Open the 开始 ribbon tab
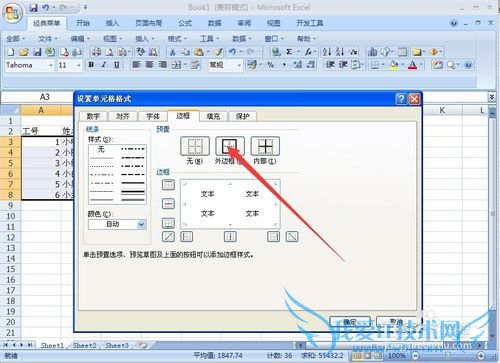Viewport: 500px width, 363px height. pos(83,23)
